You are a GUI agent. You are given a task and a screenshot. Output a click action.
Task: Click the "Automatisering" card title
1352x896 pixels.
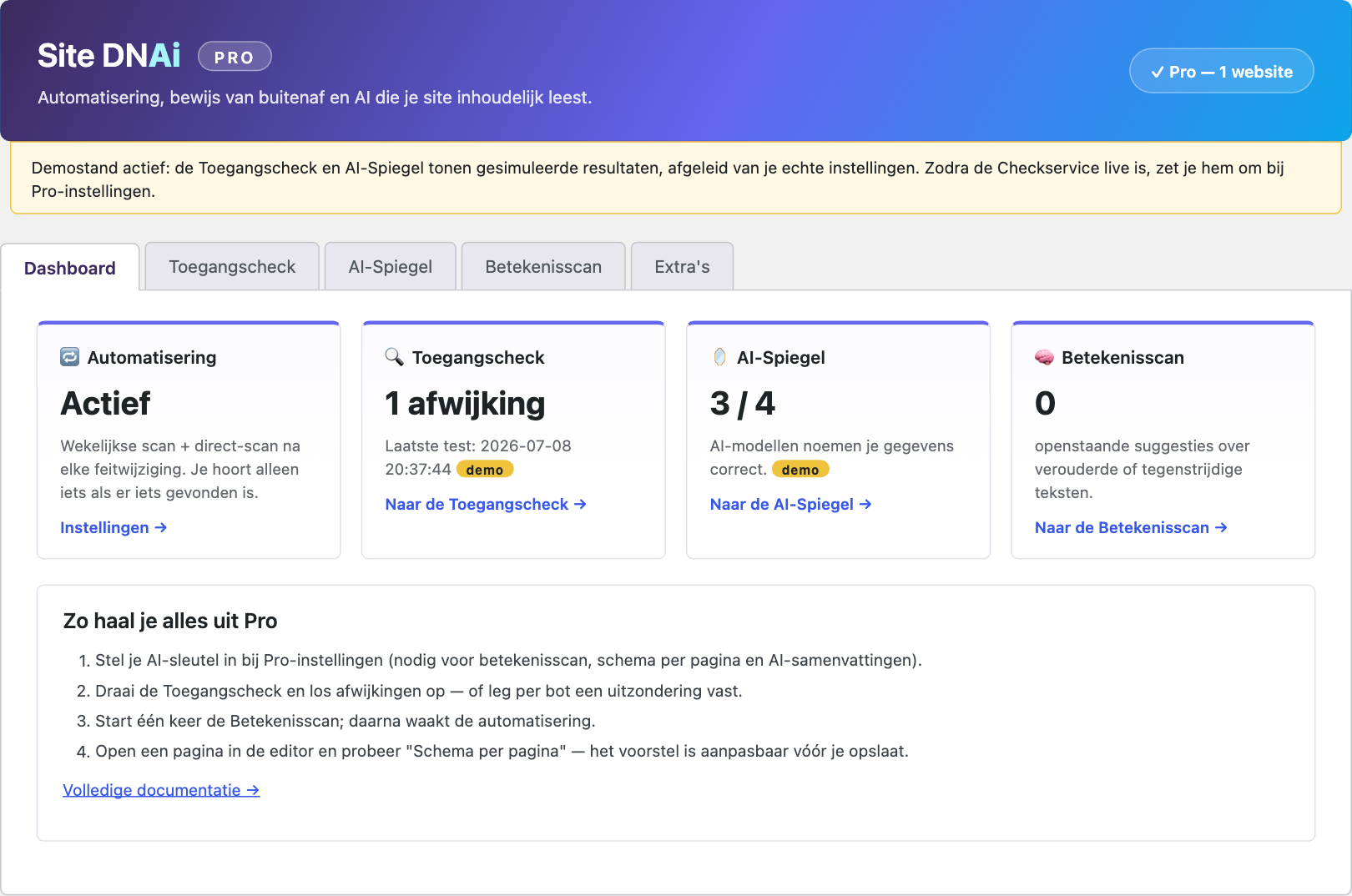152,357
